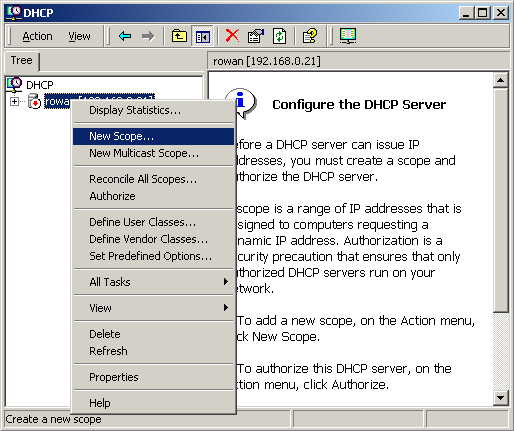
Task: Click the green Refresh toolbar icon
Action: tap(279, 36)
